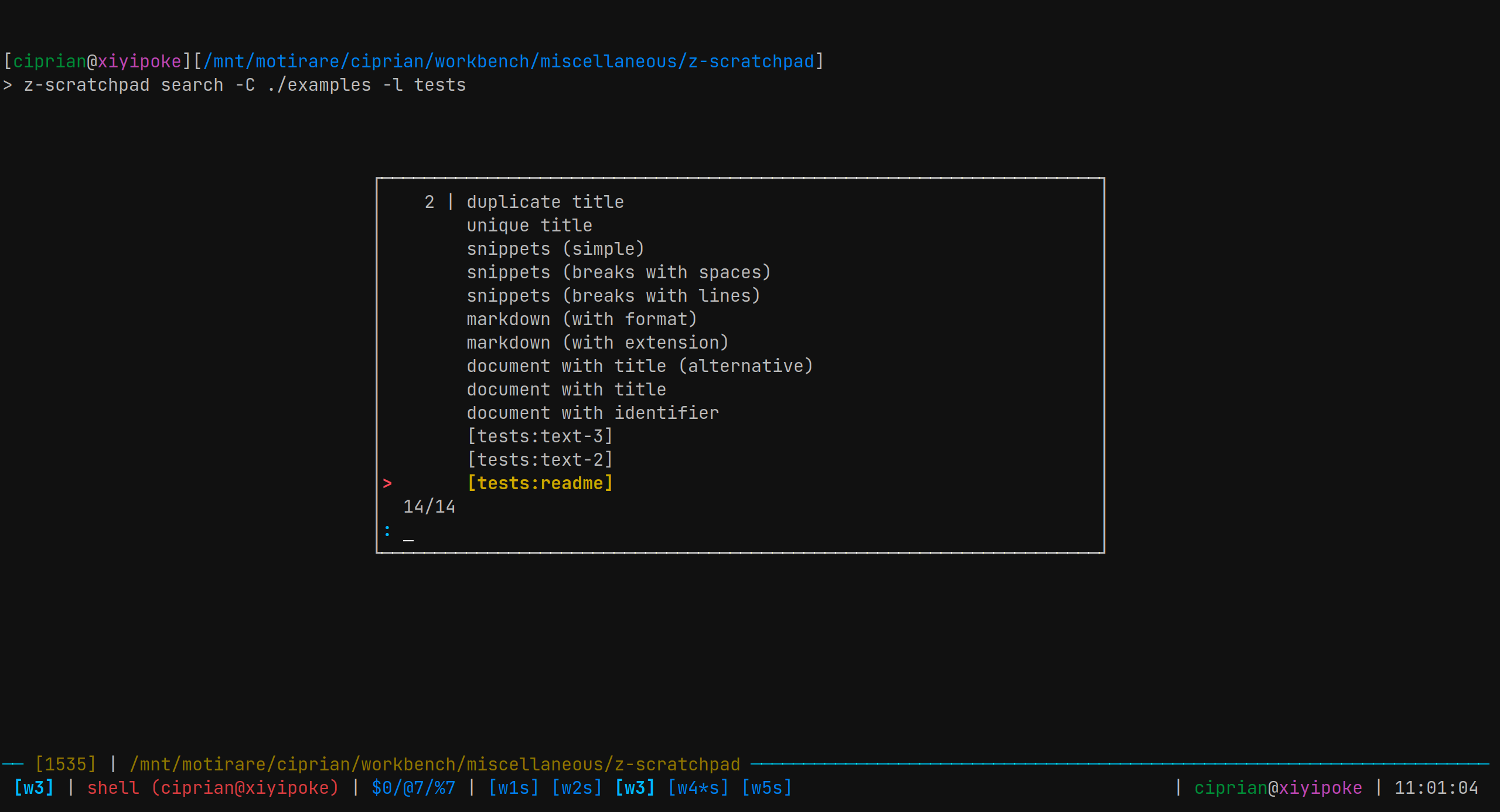Click the shell prompt directory path

click(509, 62)
